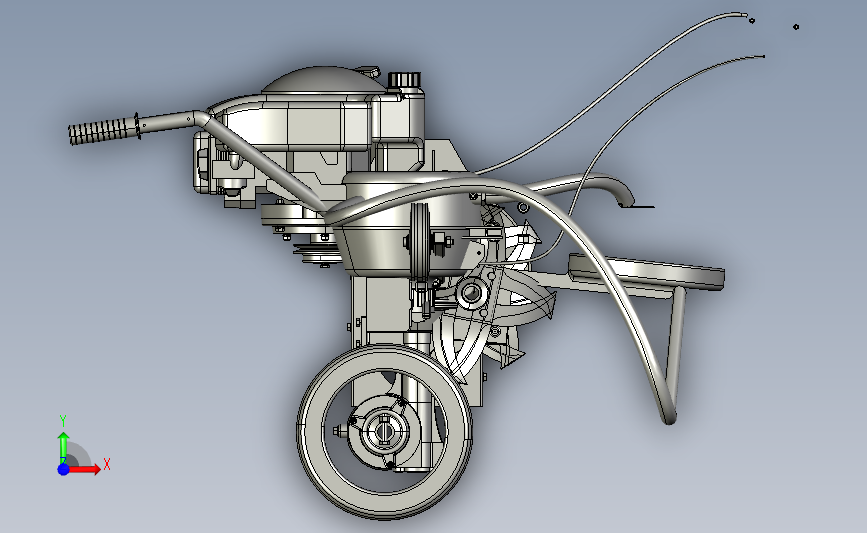Click the X label of the triad
Viewport: 867px width, 533px height.
(x=107, y=464)
